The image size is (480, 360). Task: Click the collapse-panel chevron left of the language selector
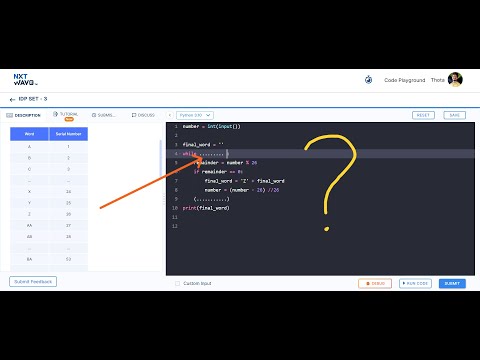[x=170, y=115]
